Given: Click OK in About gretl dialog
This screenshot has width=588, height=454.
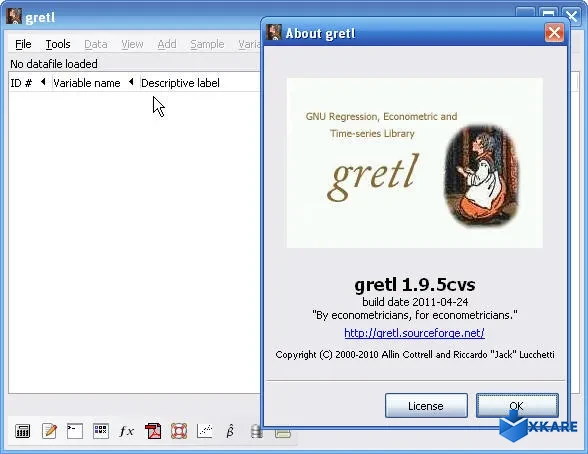Looking at the screenshot, I should 517,406.
